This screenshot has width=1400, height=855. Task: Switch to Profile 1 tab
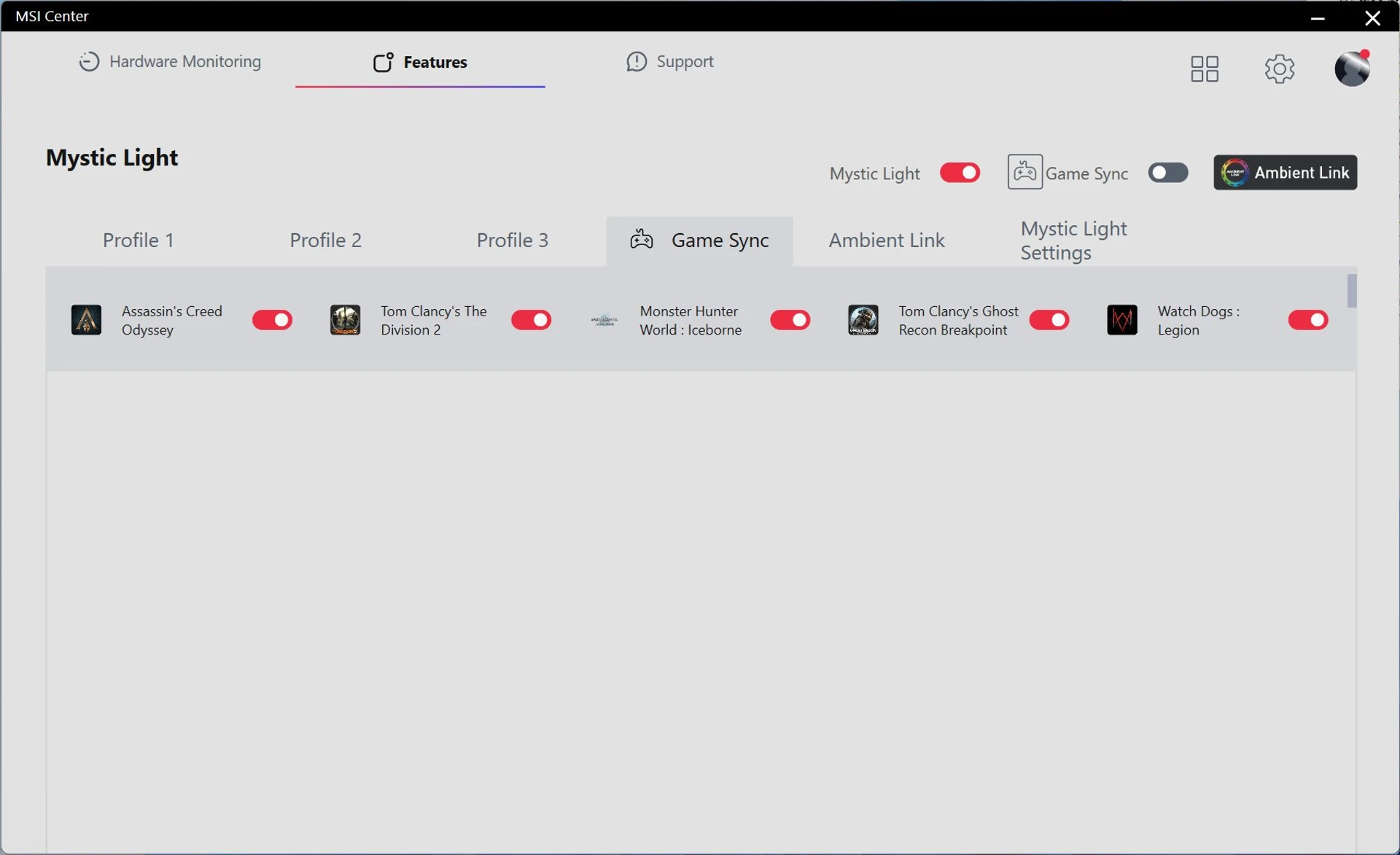139,241
